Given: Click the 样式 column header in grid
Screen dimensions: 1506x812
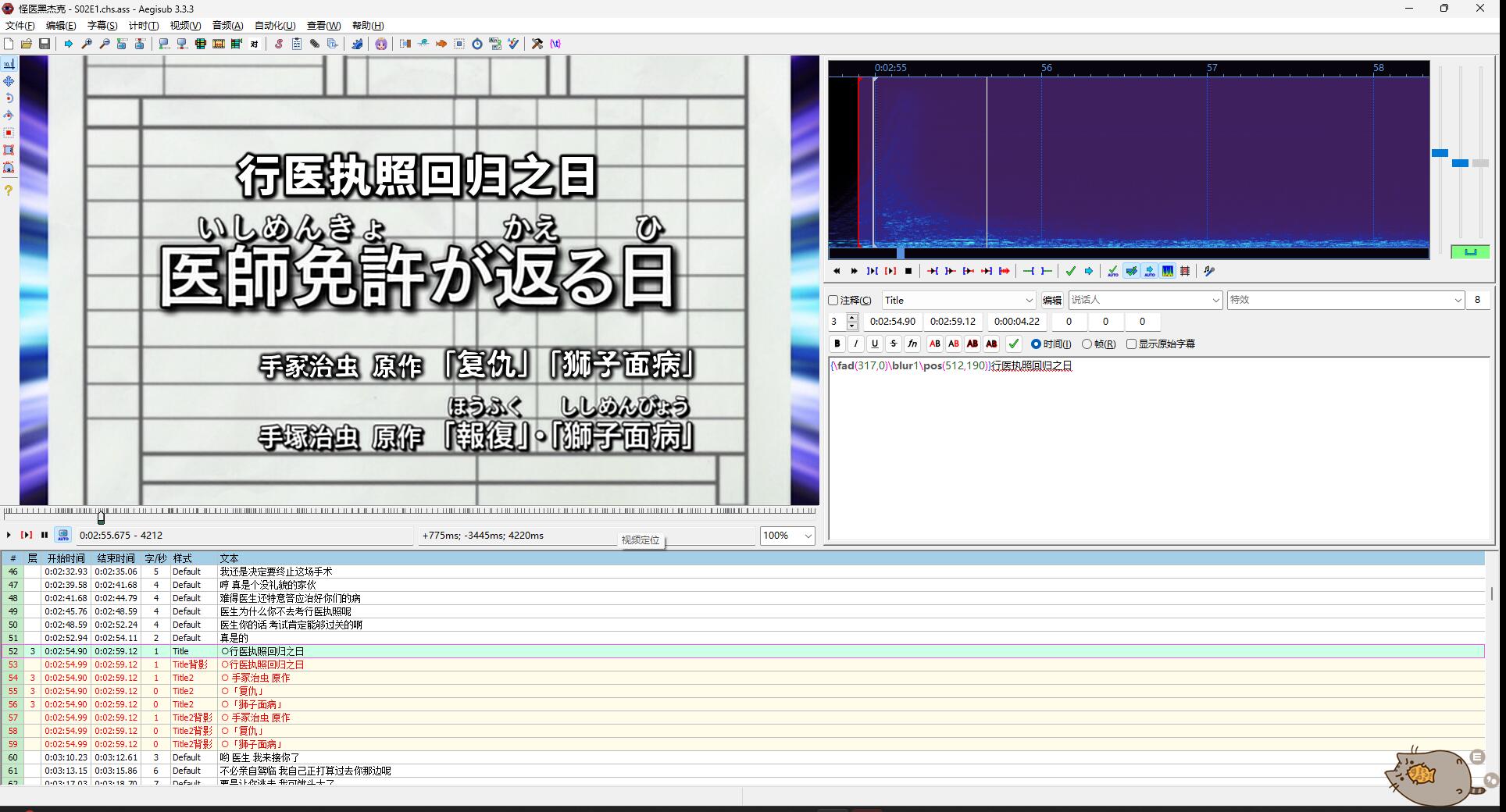Looking at the screenshot, I should coord(194,558).
